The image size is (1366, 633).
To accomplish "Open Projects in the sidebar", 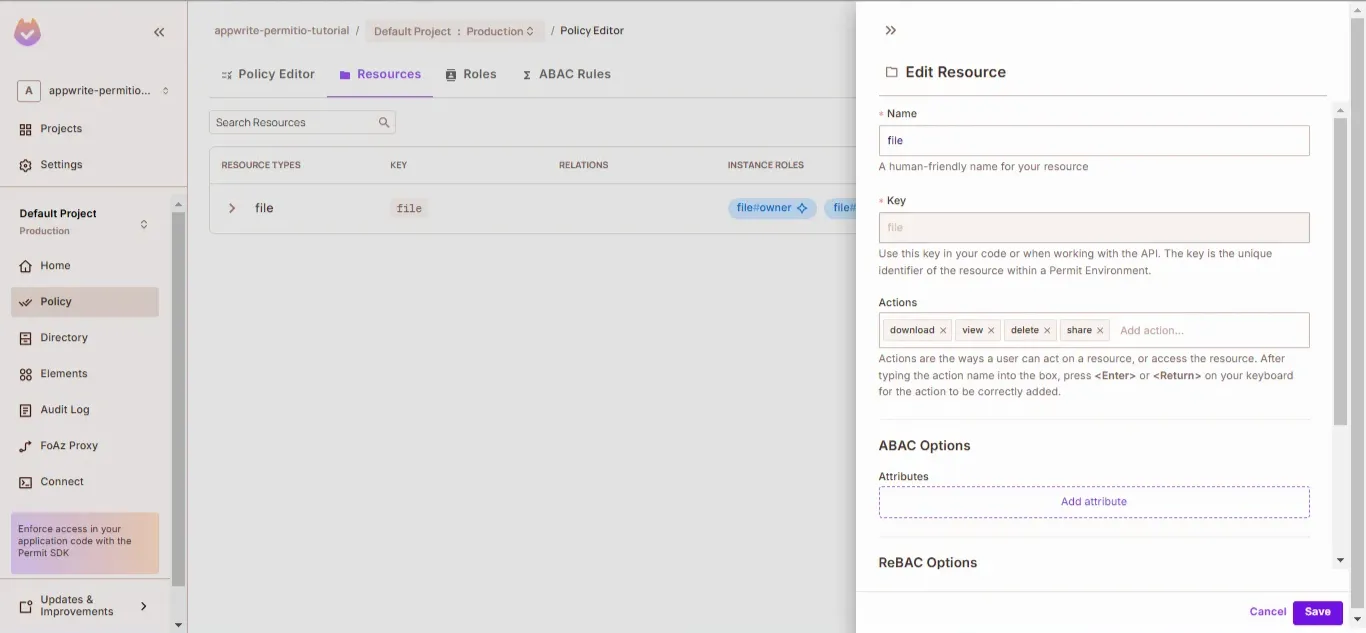I will point(61,129).
